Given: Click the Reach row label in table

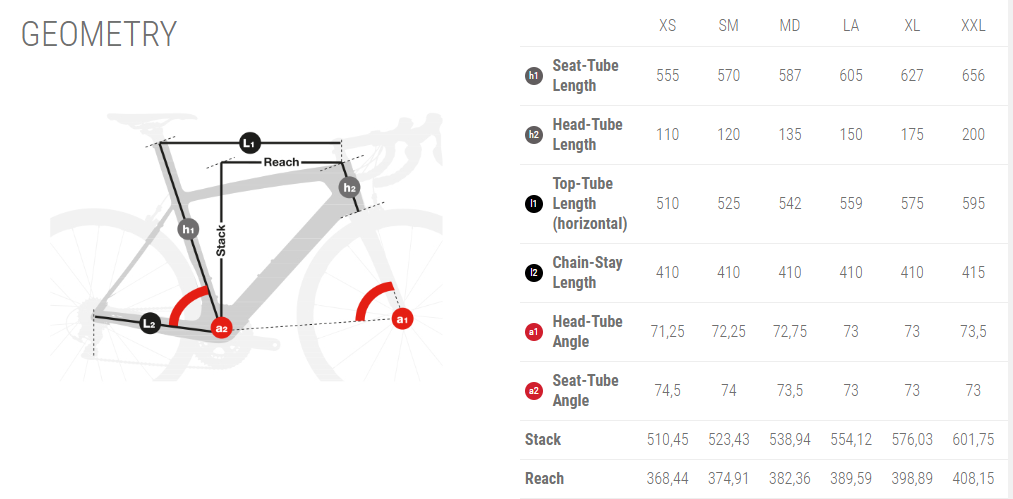Looking at the screenshot, I should [544, 478].
